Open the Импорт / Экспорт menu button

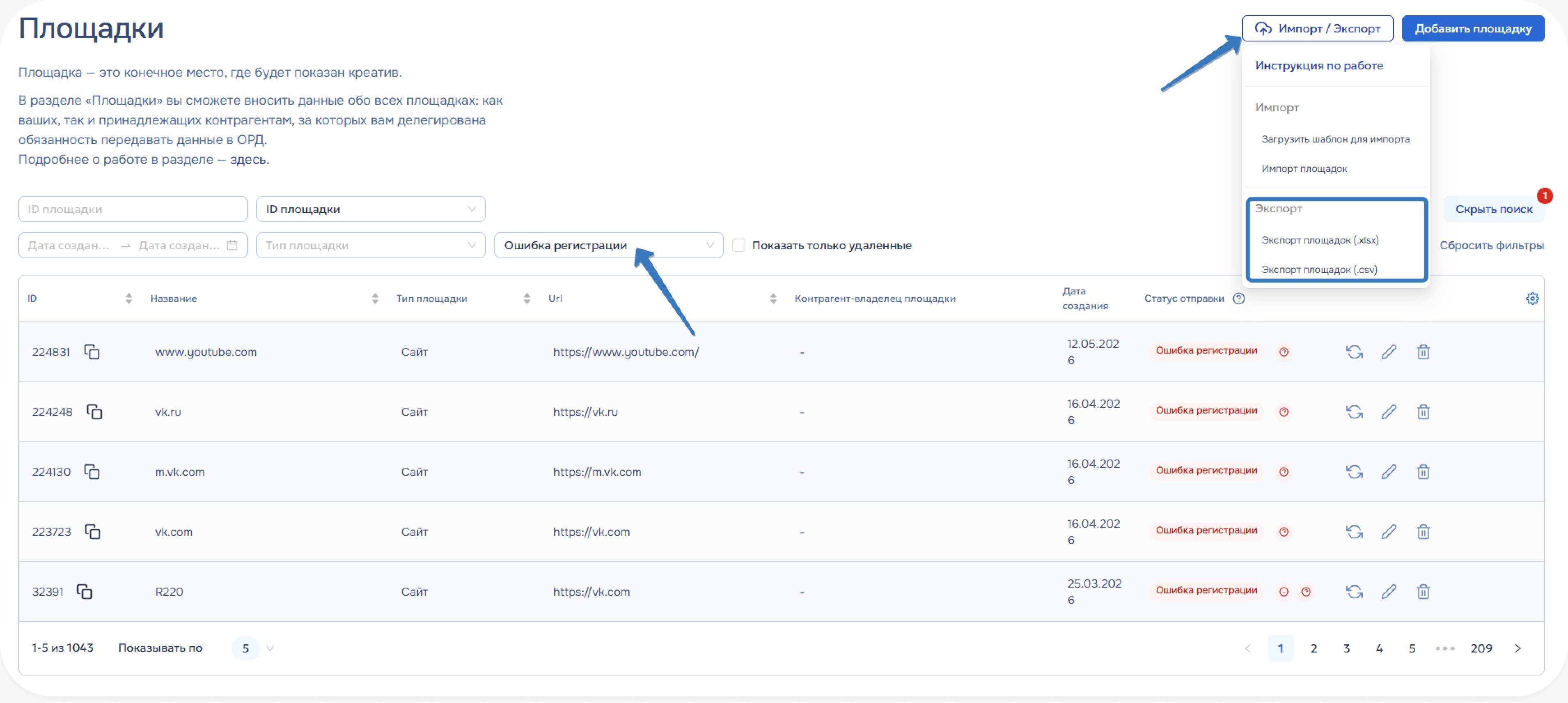point(1317,29)
